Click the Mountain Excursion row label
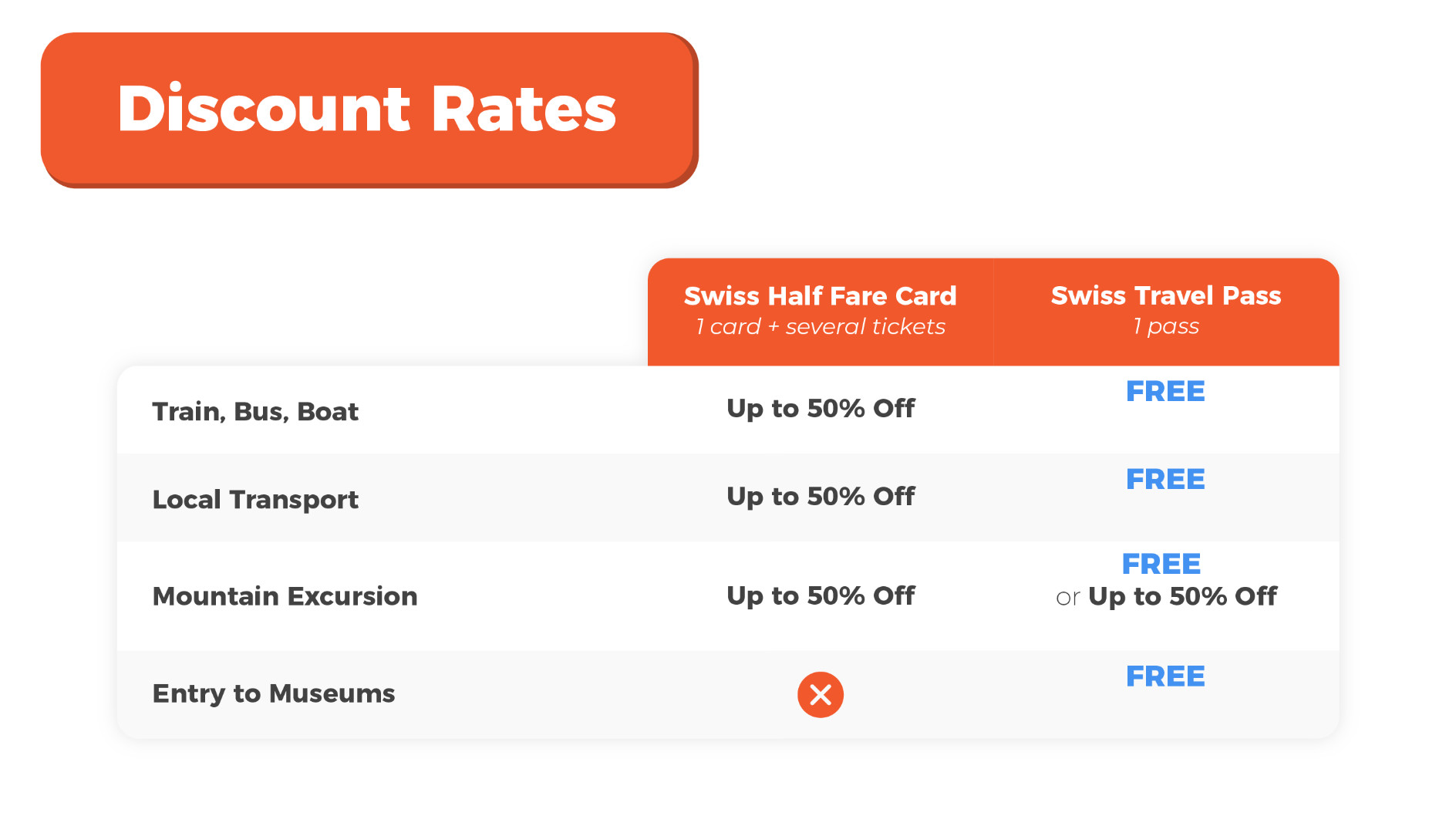The height and width of the screenshot is (833, 1456). point(285,596)
